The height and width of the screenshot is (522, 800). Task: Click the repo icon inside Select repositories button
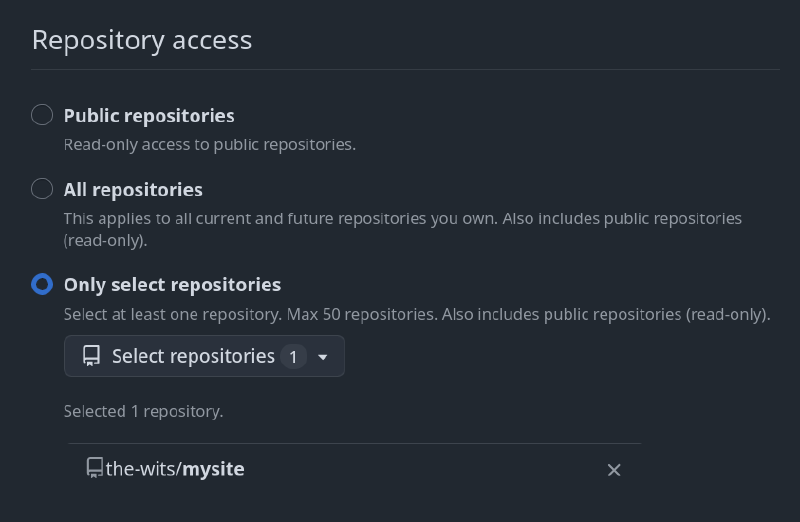[92, 356]
